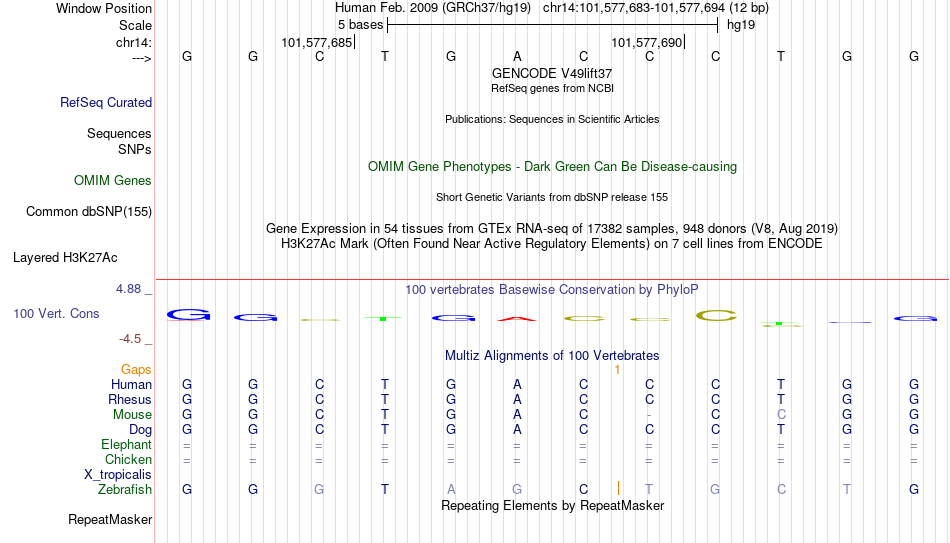Click 'Multiz Alignments of 100 Vertebrates' title

552,356
